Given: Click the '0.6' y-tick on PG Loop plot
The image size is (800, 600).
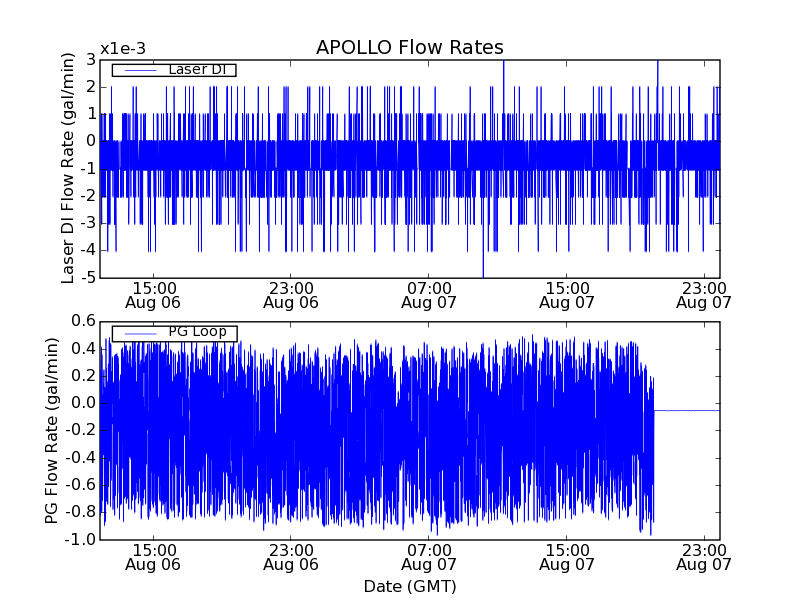Looking at the screenshot, I should click(84, 321).
